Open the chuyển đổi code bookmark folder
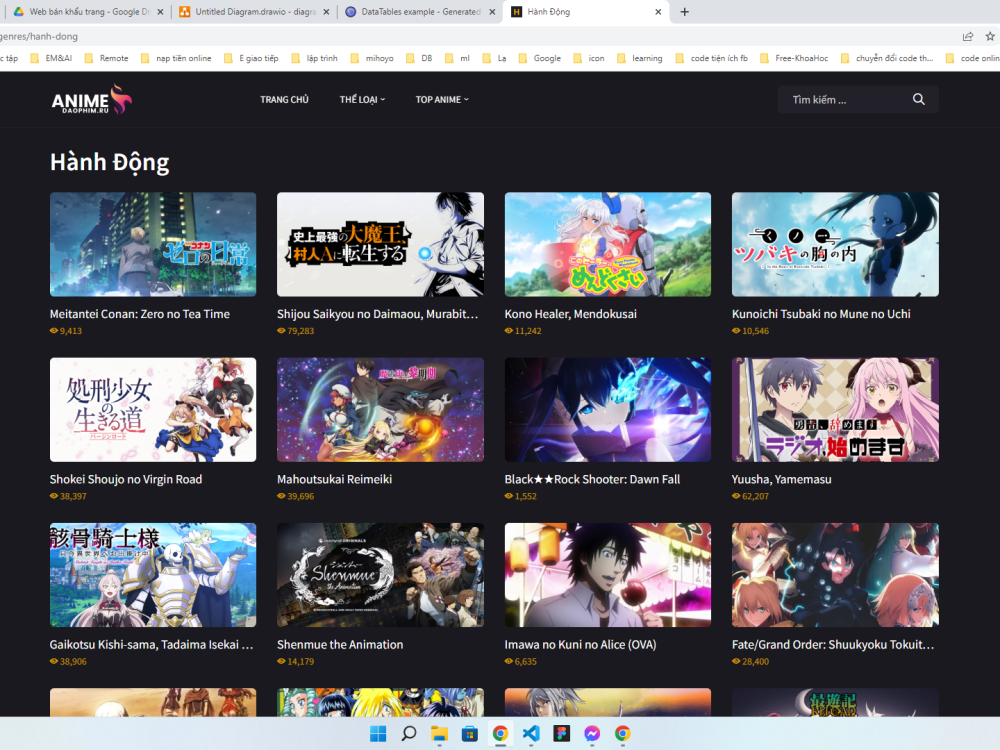Screen dimensions: 1000x750 886,58
